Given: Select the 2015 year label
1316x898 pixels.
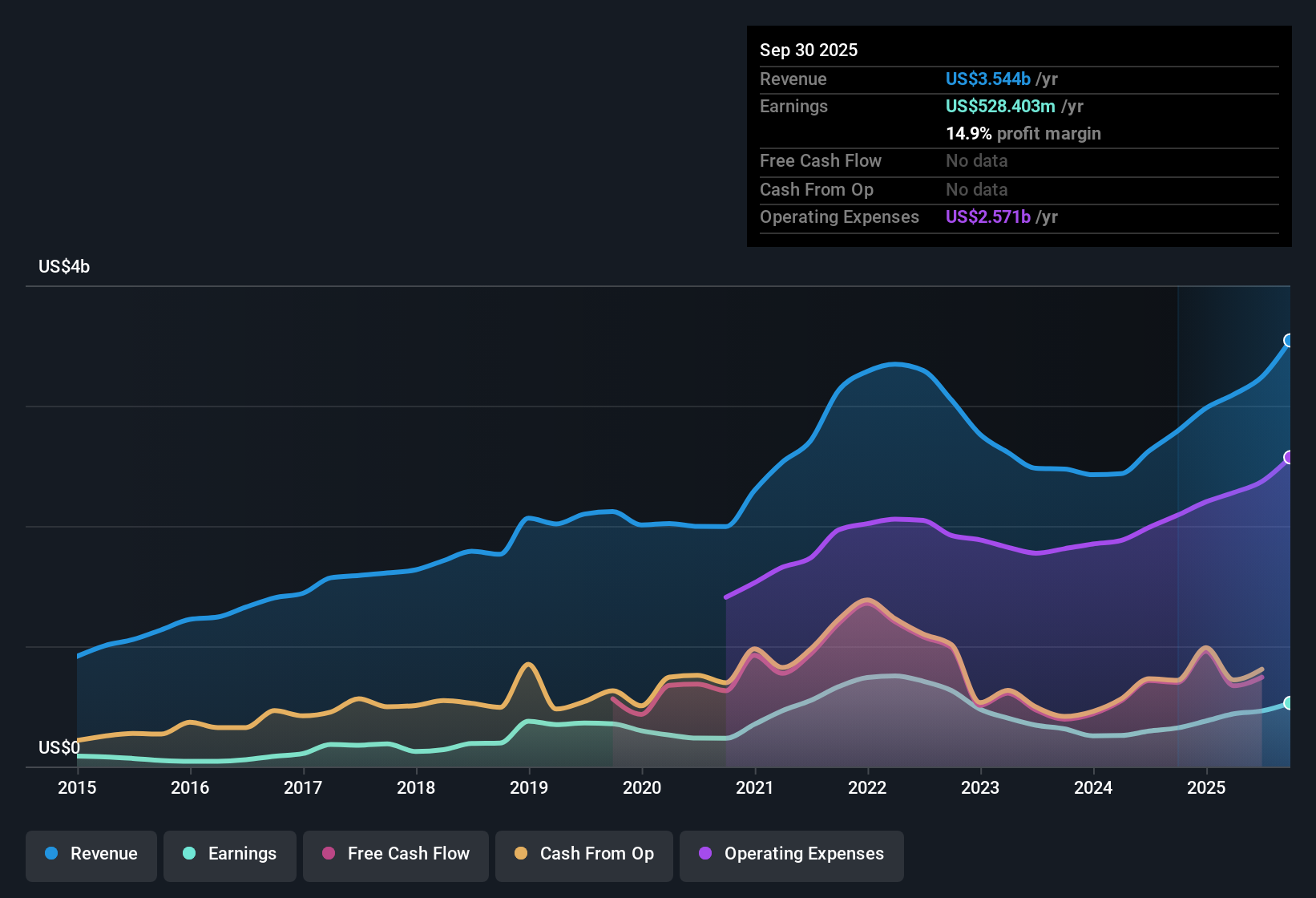Looking at the screenshot, I should pos(77,788).
